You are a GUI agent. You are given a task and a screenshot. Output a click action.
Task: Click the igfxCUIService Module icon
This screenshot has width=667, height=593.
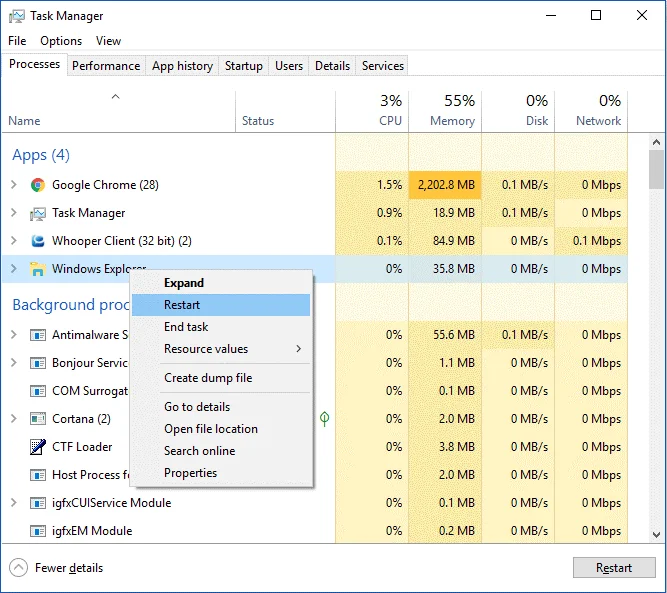click(37, 503)
